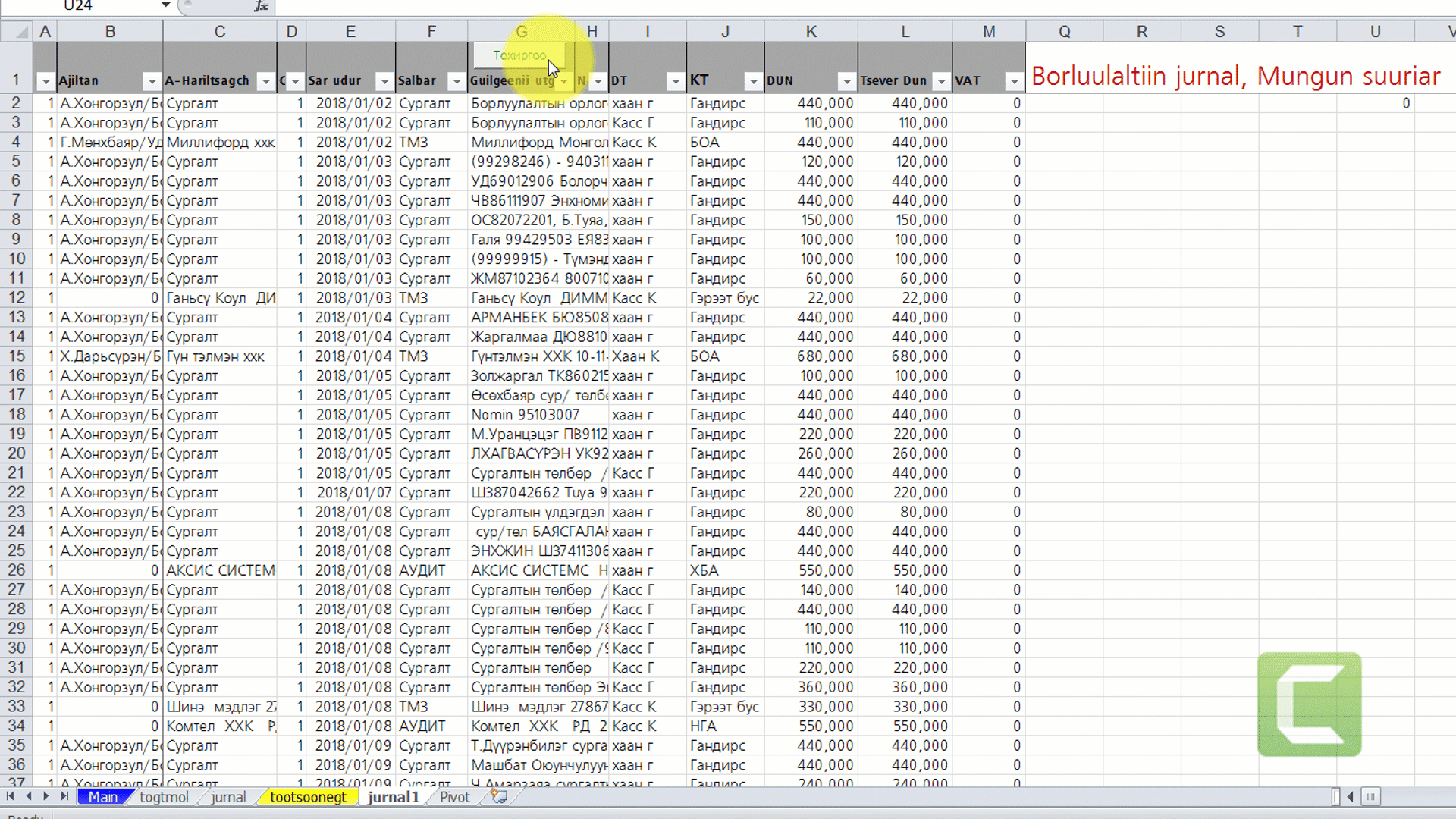The height and width of the screenshot is (819, 1456).
Task: Open the Name Box dropdown arrow
Action: (x=165, y=6)
